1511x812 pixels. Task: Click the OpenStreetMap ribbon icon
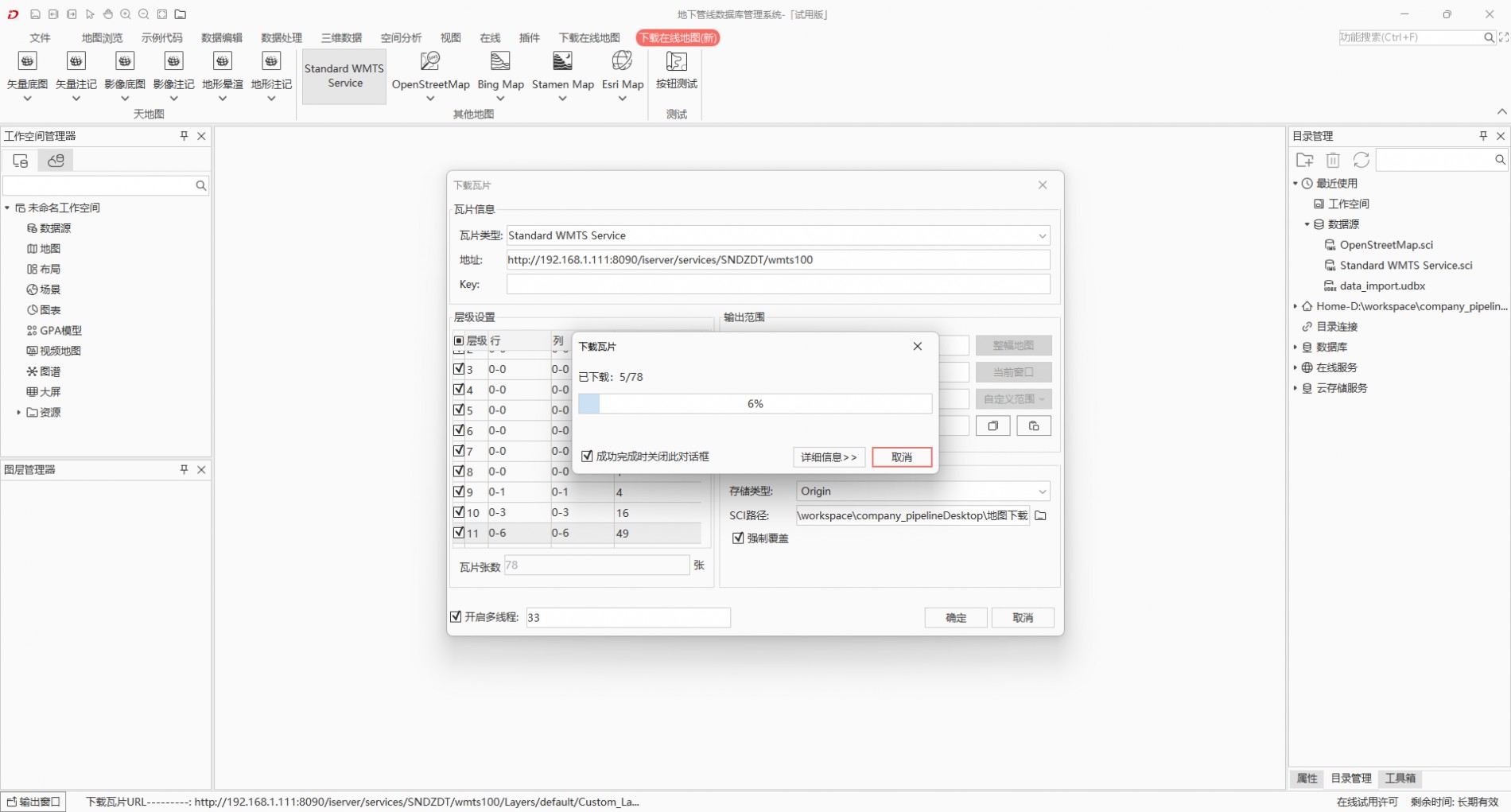click(430, 62)
